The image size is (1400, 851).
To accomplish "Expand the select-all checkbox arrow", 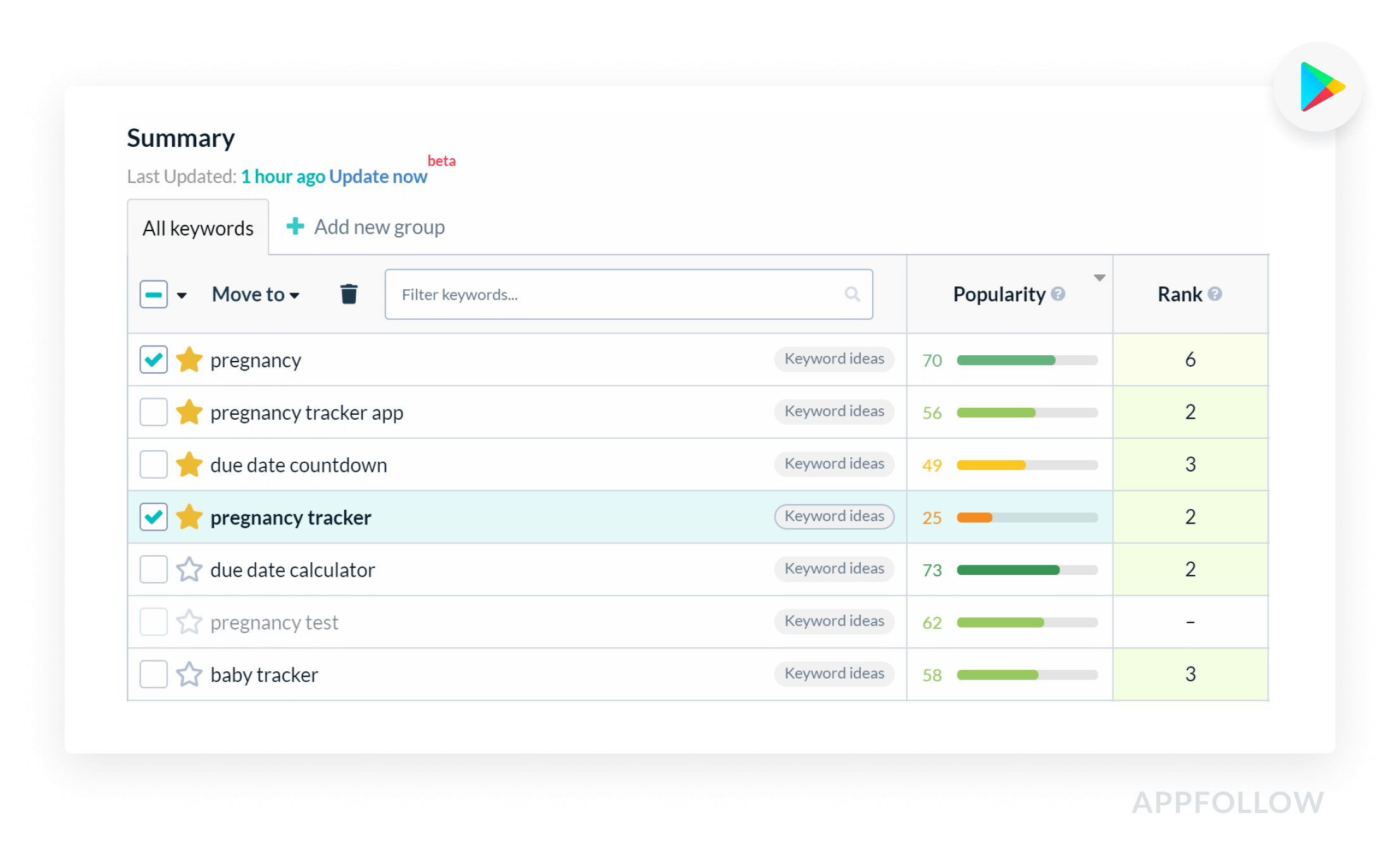I will [182, 295].
